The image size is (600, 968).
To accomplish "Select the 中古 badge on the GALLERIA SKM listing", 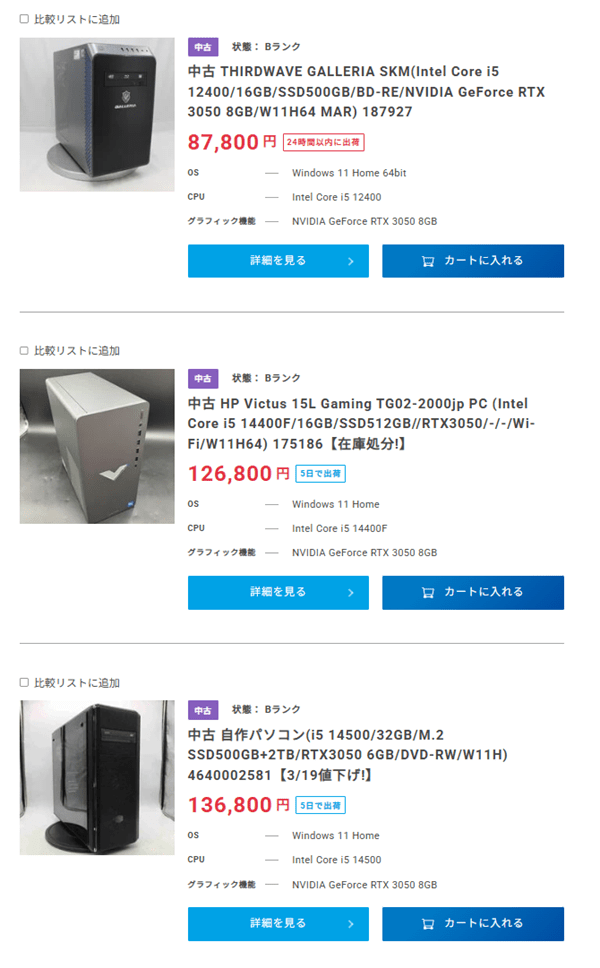I will click(201, 46).
